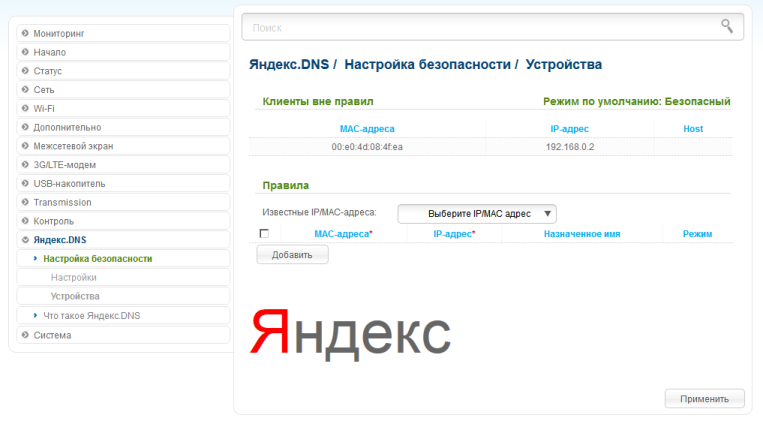The height and width of the screenshot is (424, 763).
Task: Click the arrow icon beside Transmission
Action: click(x=25, y=202)
